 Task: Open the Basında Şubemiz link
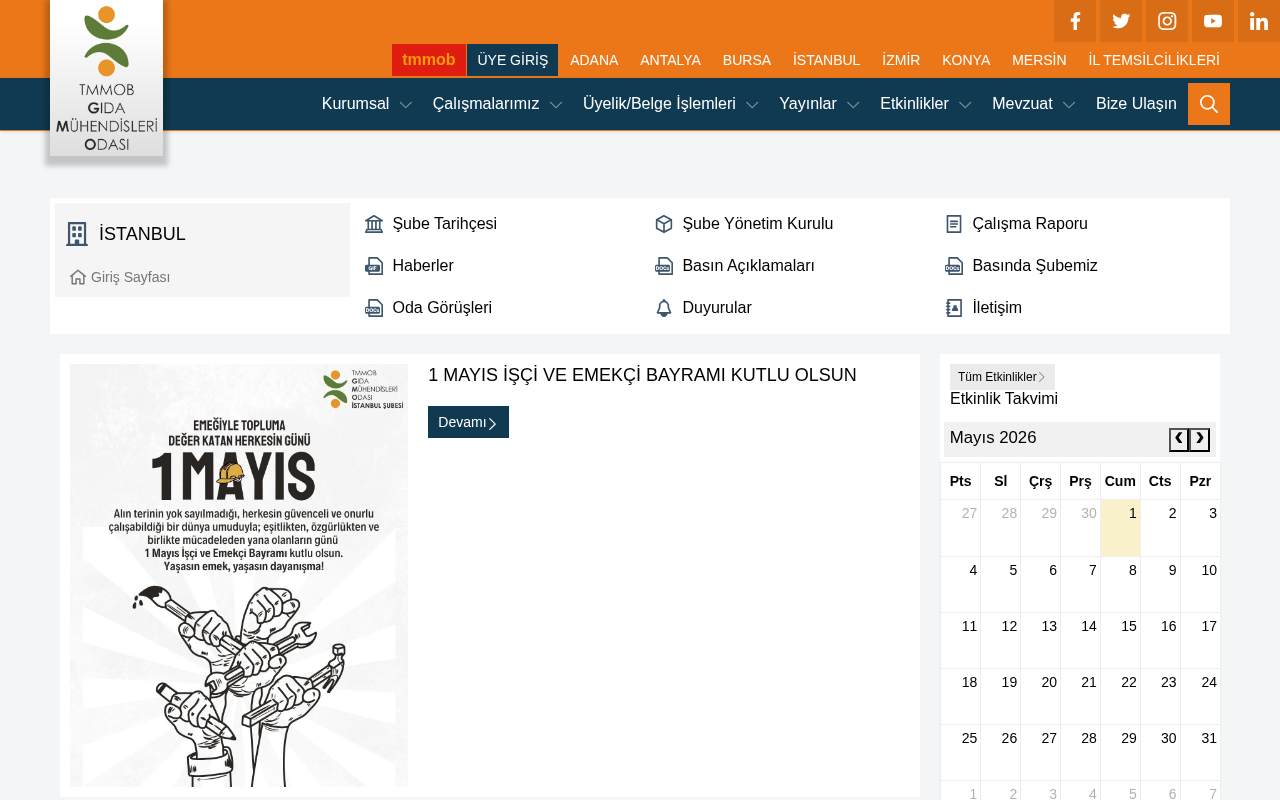pos(1035,266)
